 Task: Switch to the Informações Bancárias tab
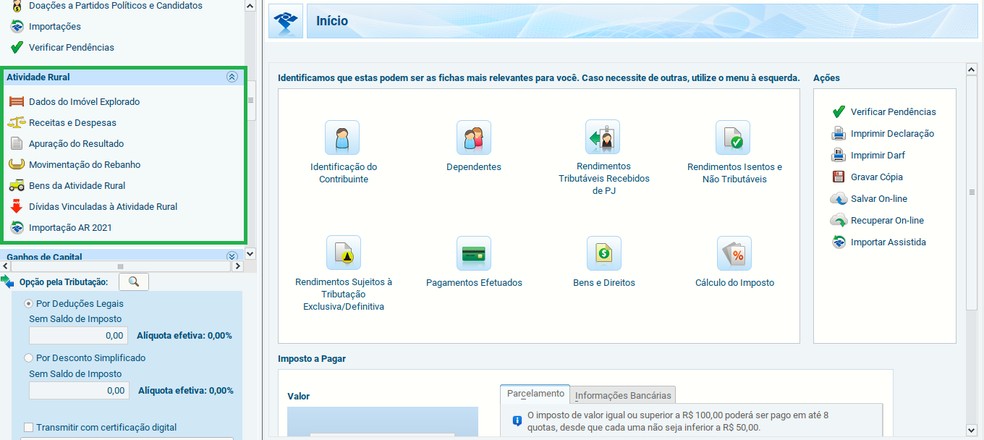pyautogui.click(x=624, y=395)
